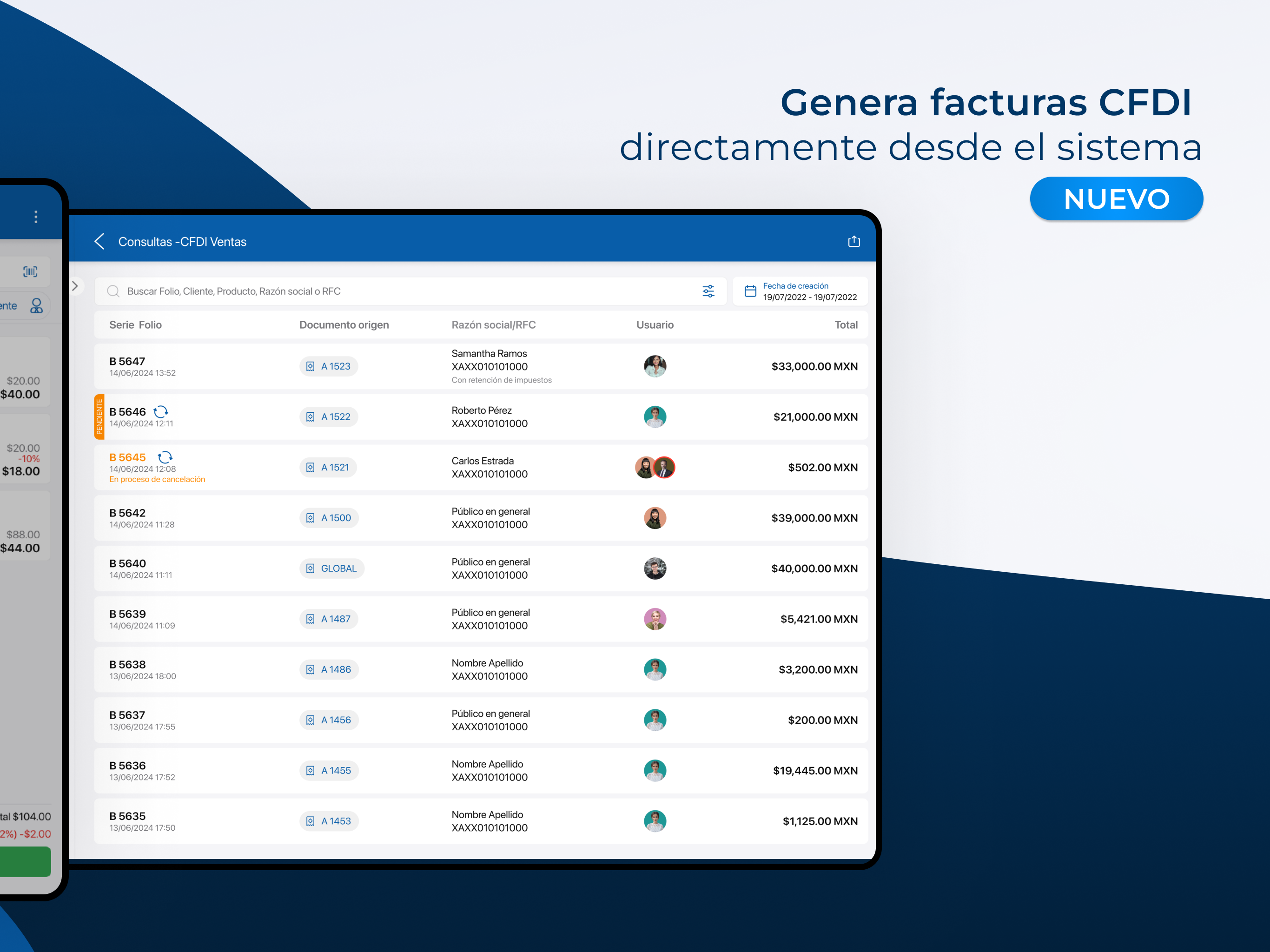The height and width of the screenshot is (952, 1270).
Task: Tap the share export icon in header
Action: click(x=854, y=242)
